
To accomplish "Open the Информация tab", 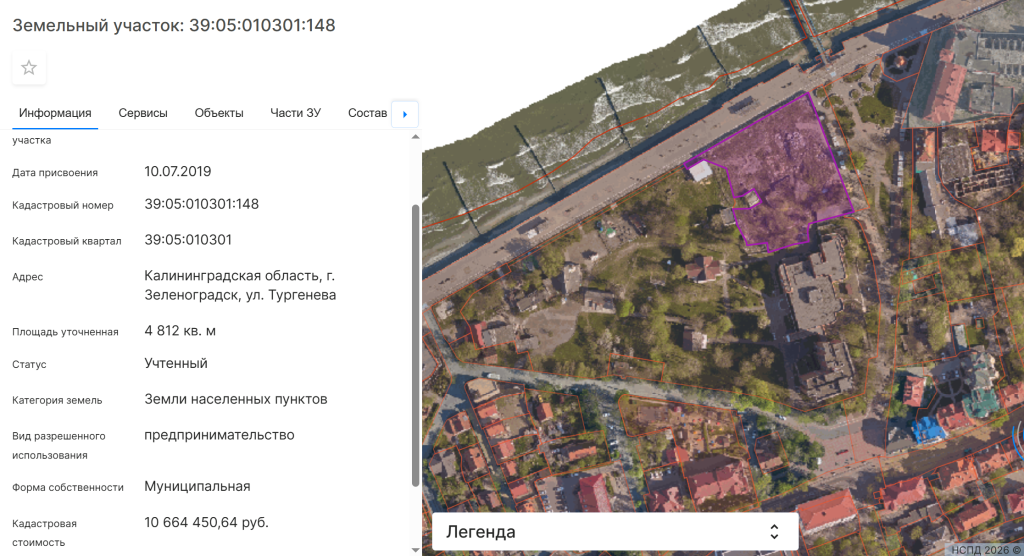I will click(x=55, y=113).
